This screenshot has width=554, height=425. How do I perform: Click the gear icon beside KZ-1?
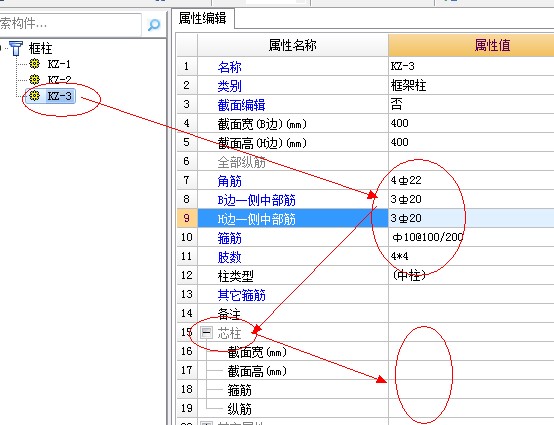(34, 64)
